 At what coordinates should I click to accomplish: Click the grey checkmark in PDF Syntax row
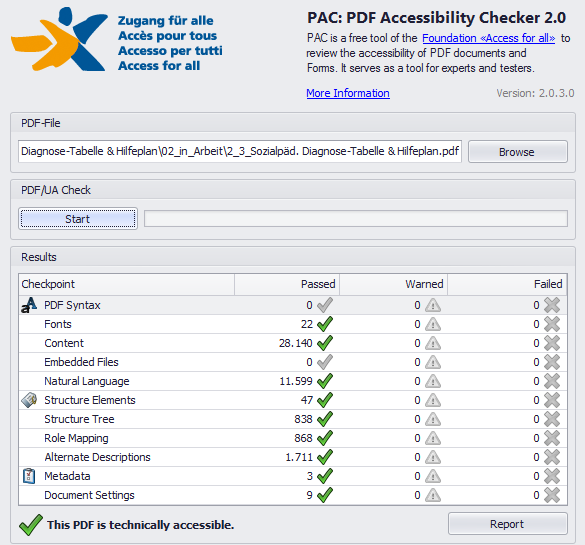(x=325, y=305)
